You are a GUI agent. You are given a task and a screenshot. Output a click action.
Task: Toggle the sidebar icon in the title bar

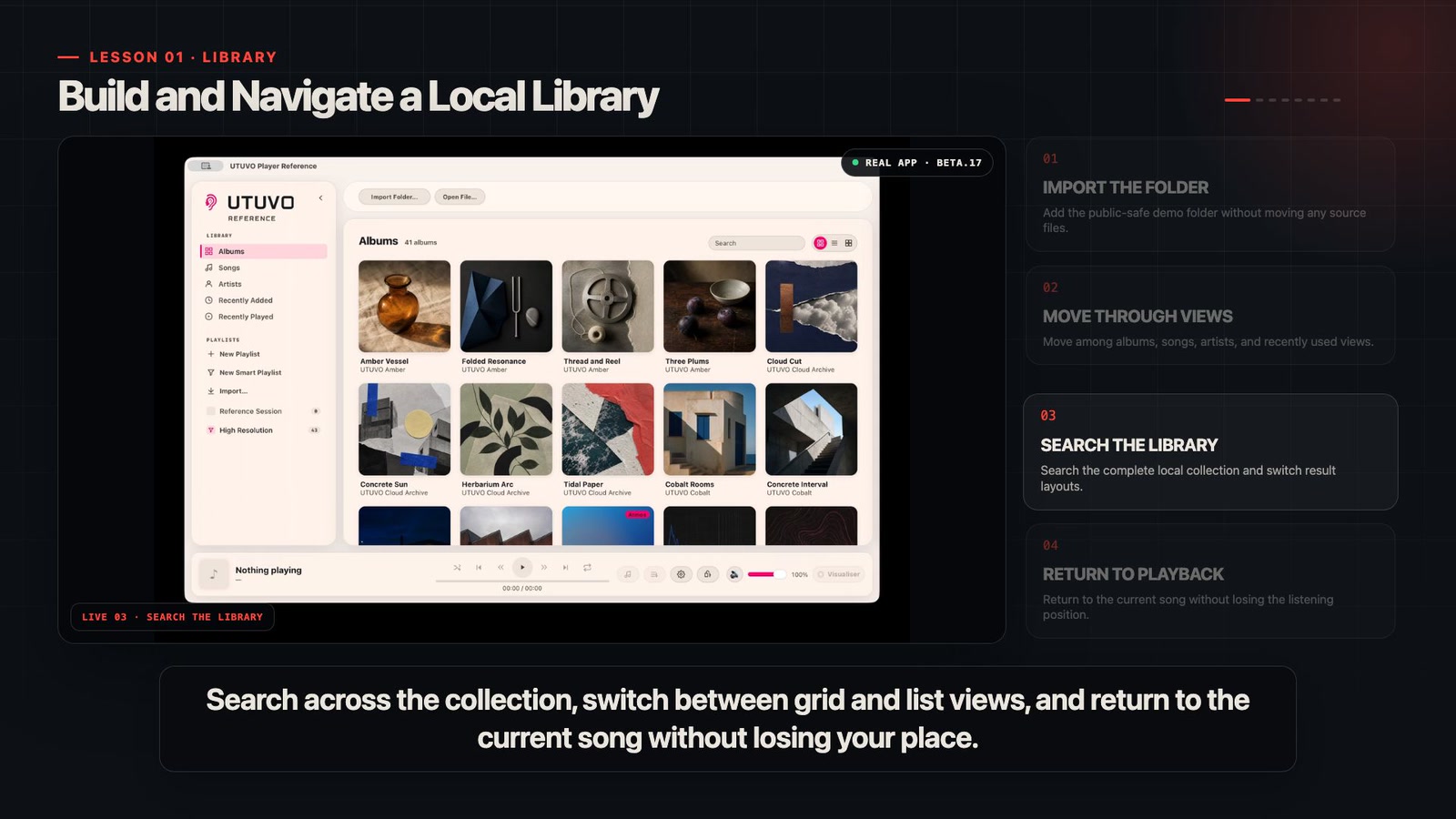[x=207, y=166]
